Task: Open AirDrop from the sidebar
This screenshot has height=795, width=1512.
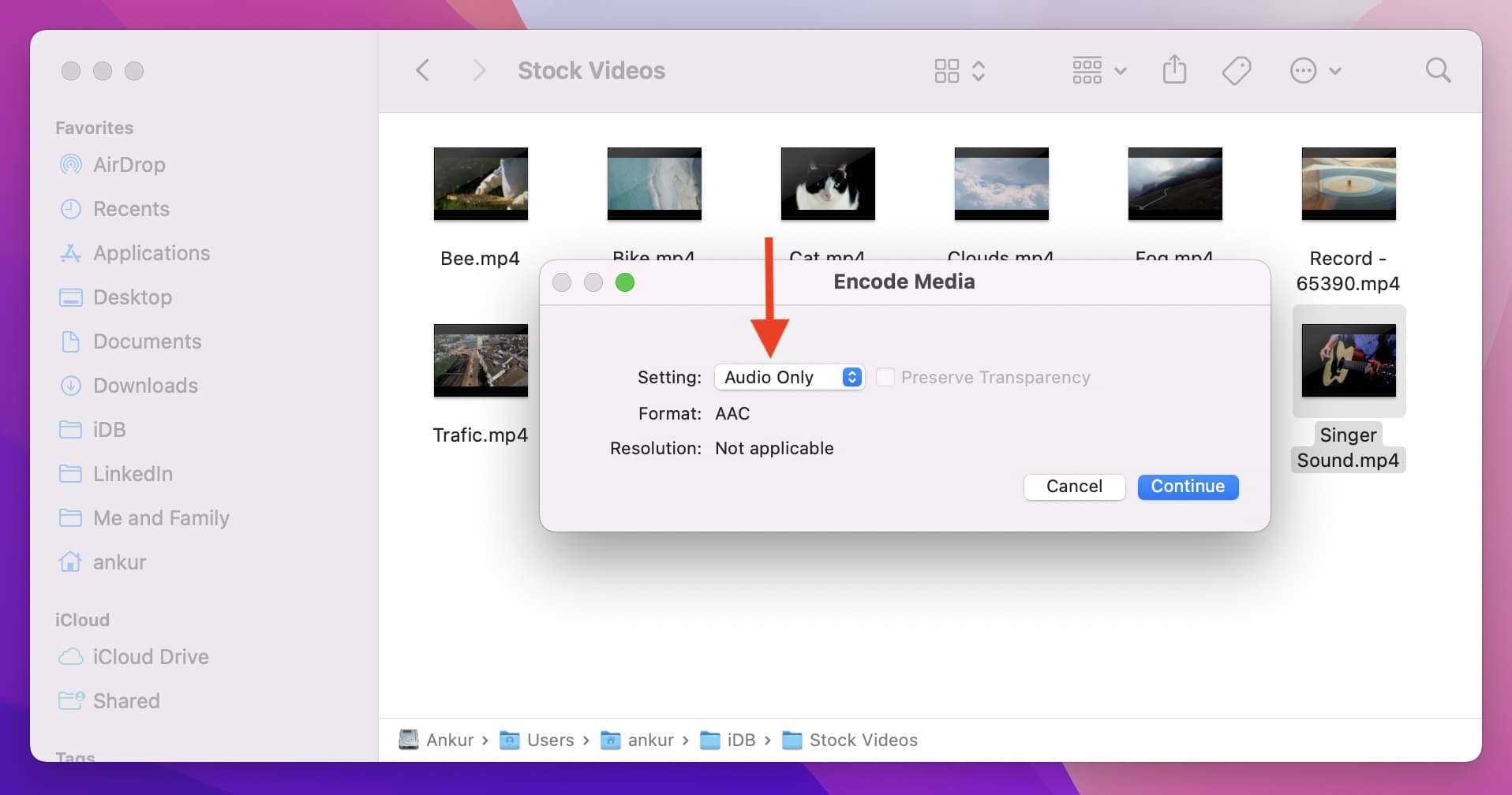Action: (x=129, y=165)
